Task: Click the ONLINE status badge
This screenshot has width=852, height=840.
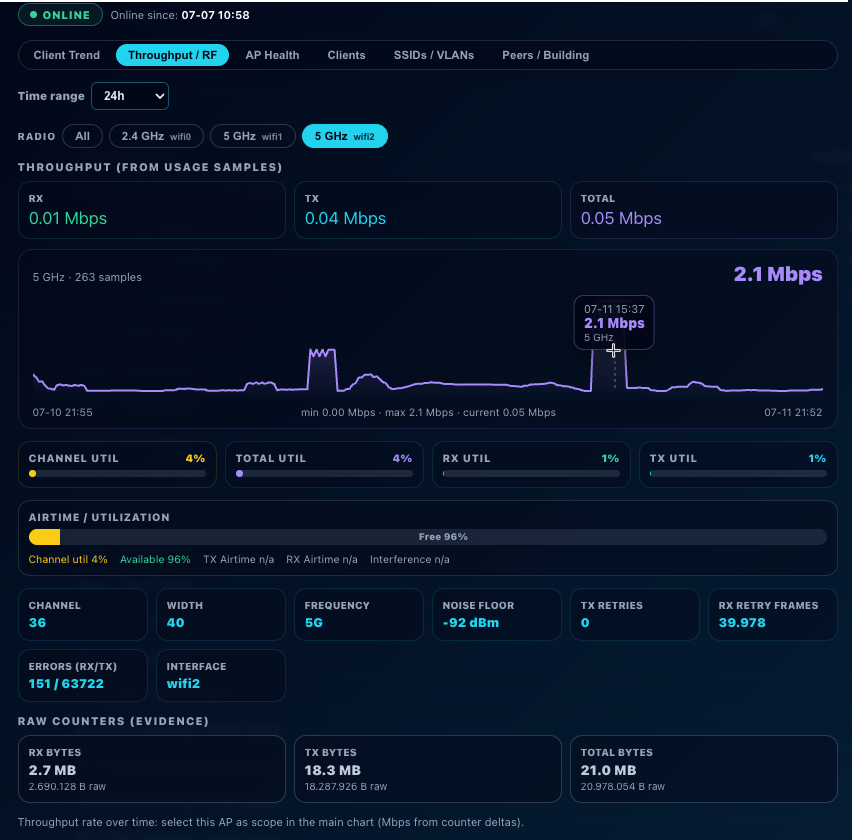Action: pyautogui.click(x=60, y=15)
